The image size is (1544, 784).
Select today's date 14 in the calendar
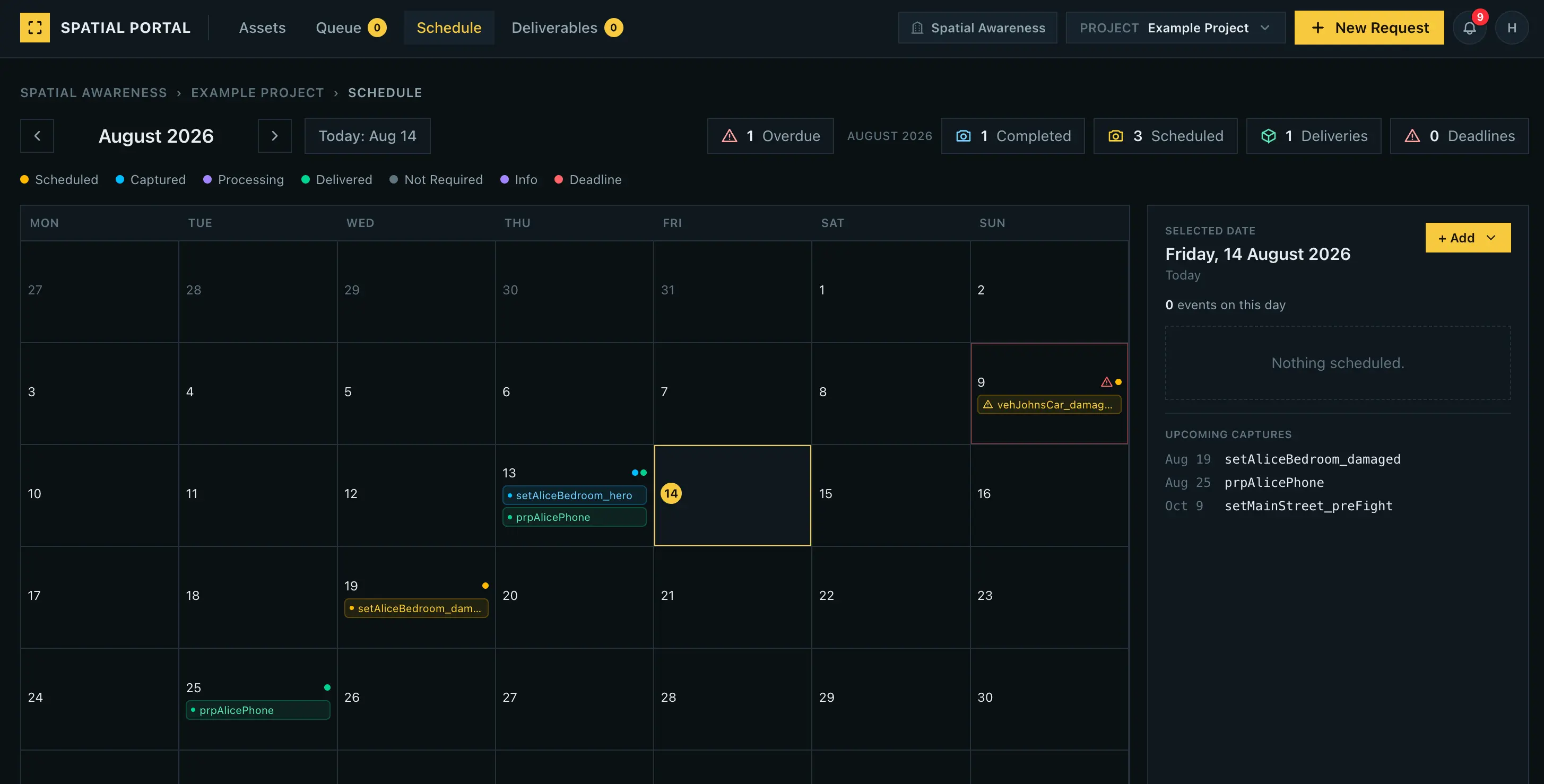[x=732, y=495]
